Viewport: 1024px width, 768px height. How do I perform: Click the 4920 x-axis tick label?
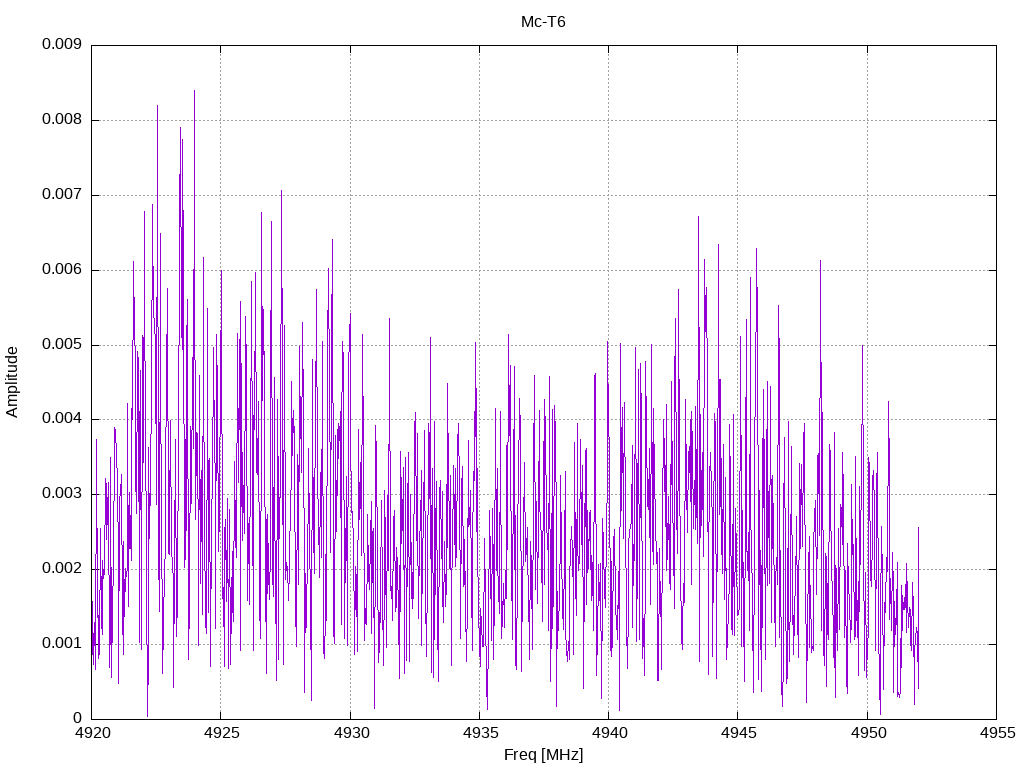91,733
